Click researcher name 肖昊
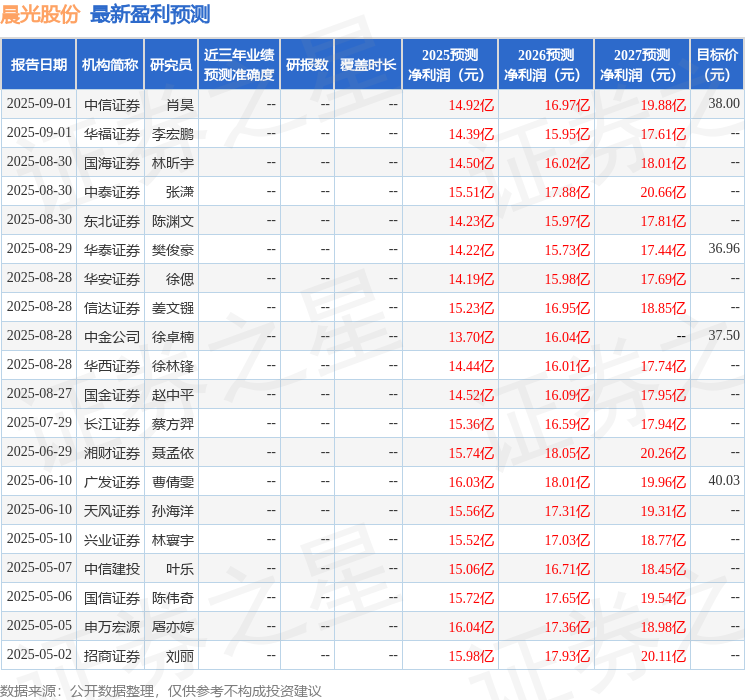This screenshot has height=700, width=745. pyautogui.click(x=180, y=105)
